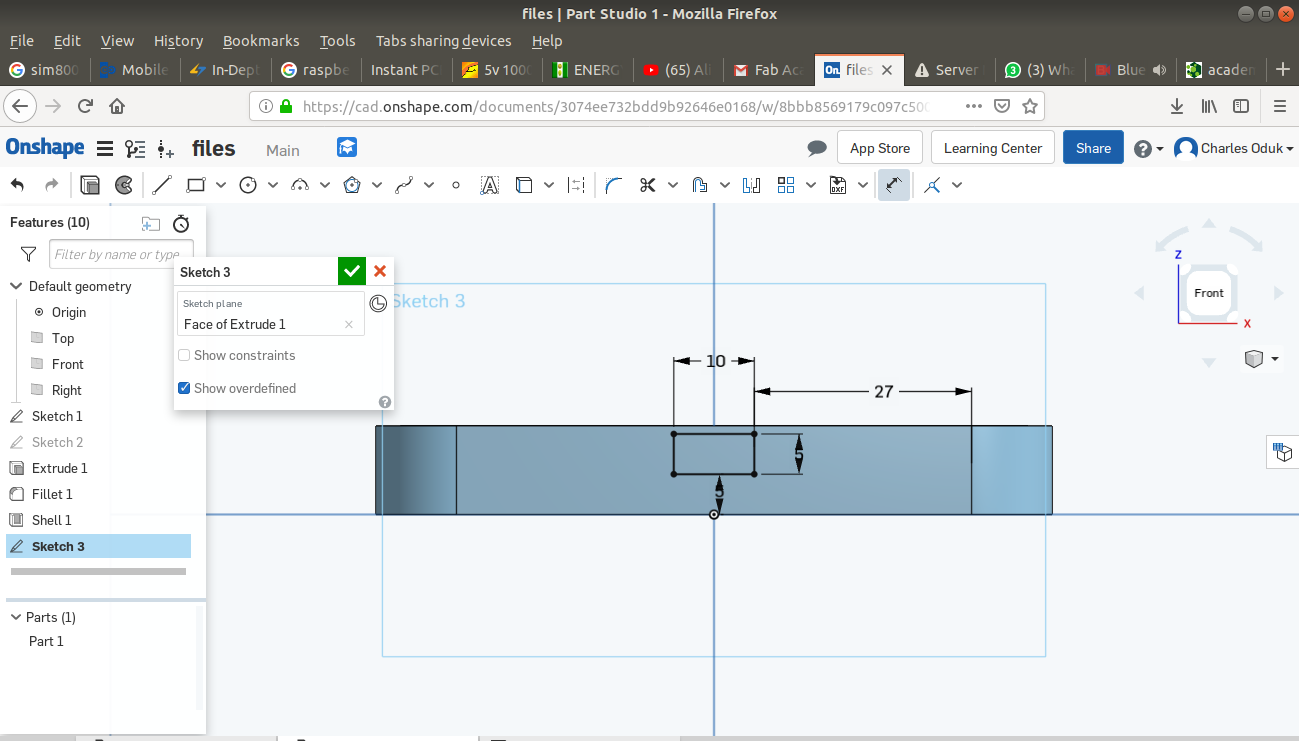Click the add folder icon in Features
This screenshot has width=1299, height=741.
click(x=150, y=223)
